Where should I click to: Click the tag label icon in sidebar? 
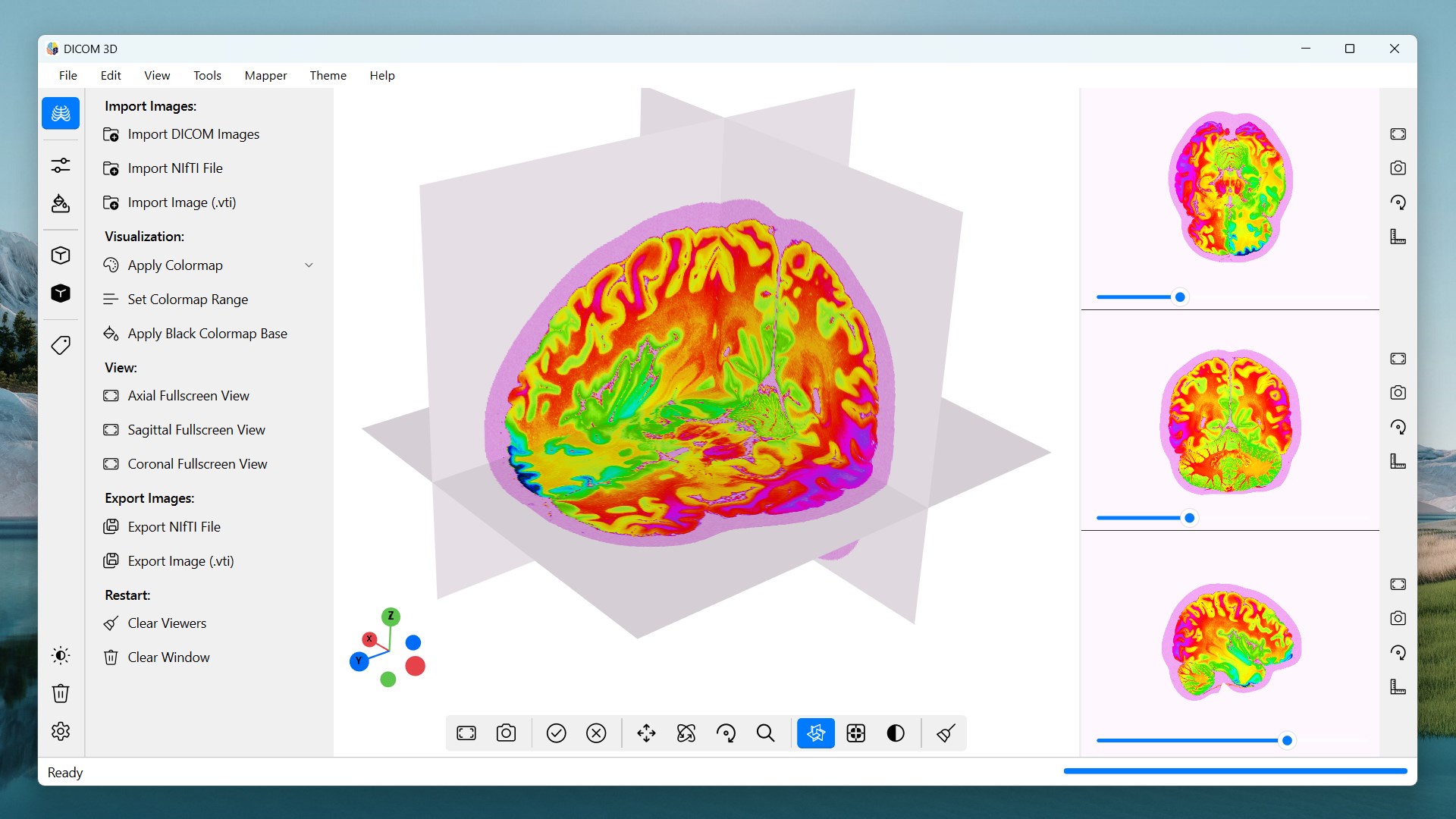pyautogui.click(x=61, y=346)
